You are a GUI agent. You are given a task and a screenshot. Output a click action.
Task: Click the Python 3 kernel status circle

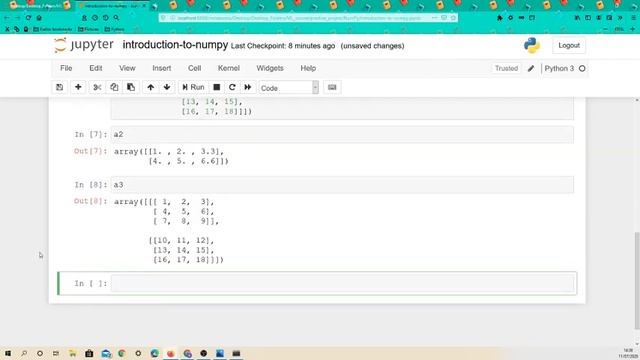pos(582,69)
